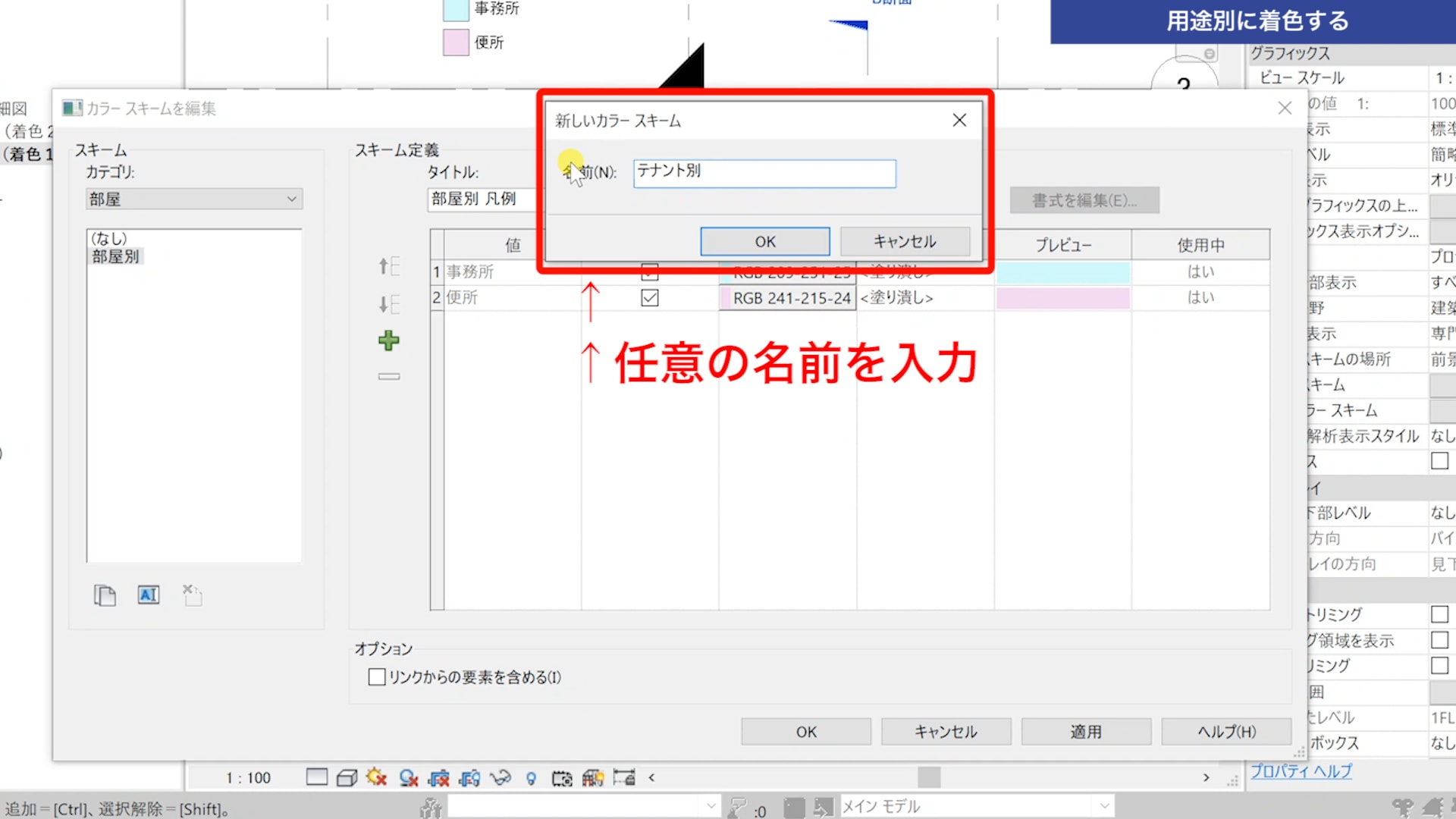Viewport: 1456px width, 819px height.
Task: Open visual style cube icon in view bar
Action: (x=347, y=777)
